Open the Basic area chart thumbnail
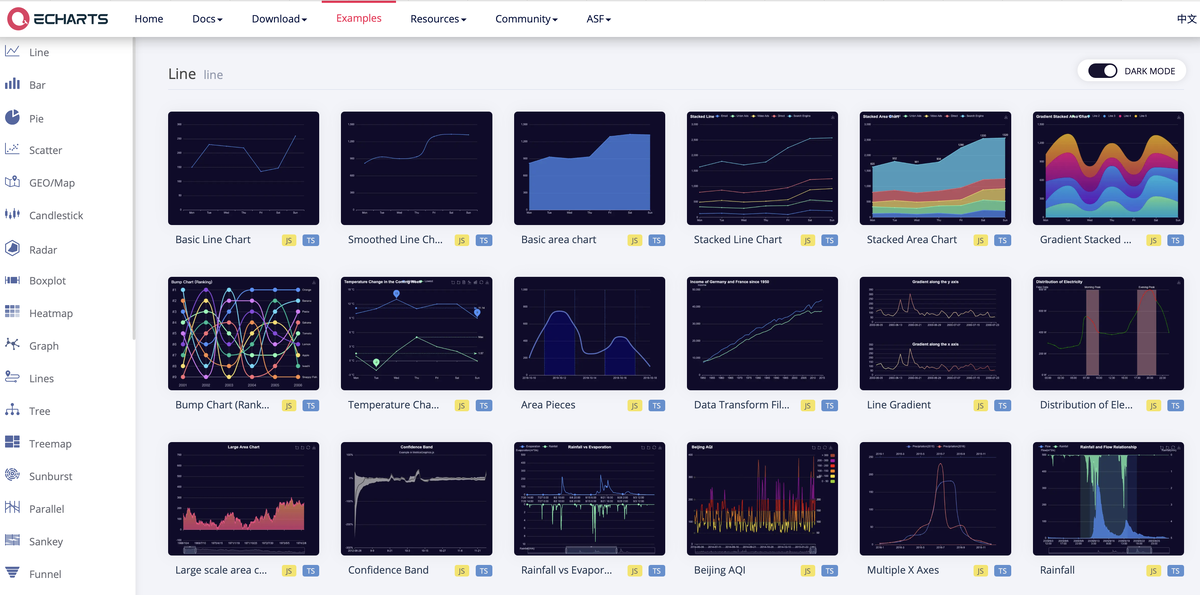The image size is (1200, 595). (589, 168)
